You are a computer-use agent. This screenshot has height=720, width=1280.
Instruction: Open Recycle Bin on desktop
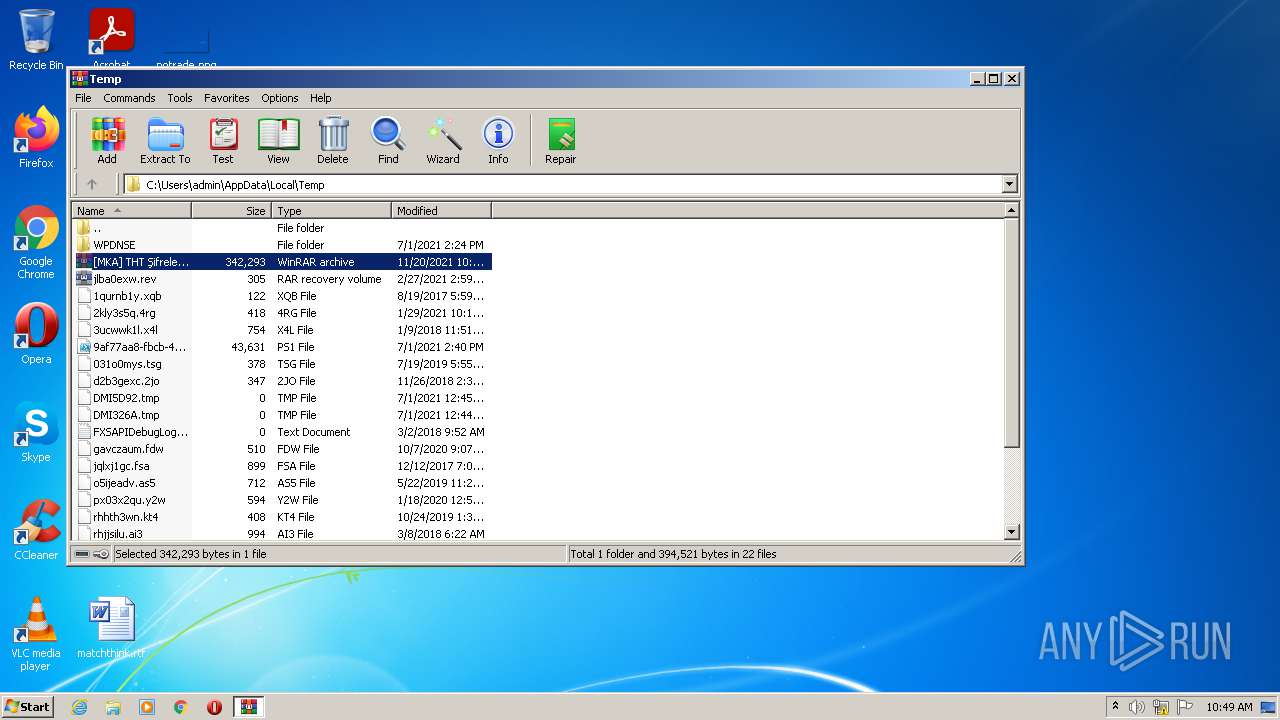click(36, 40)
